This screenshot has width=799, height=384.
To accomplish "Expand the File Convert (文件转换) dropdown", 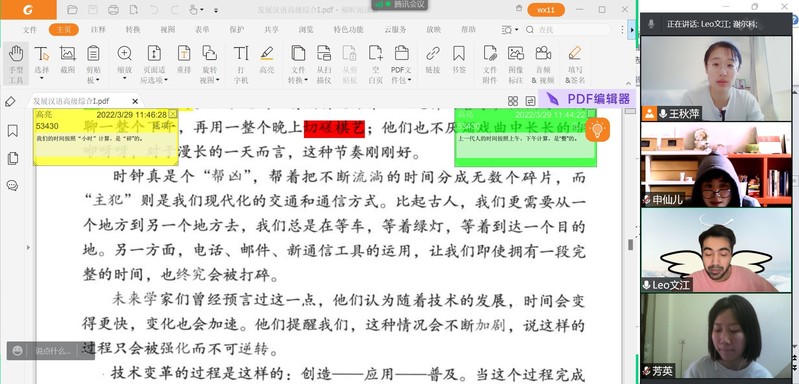I will click(298, 80).
